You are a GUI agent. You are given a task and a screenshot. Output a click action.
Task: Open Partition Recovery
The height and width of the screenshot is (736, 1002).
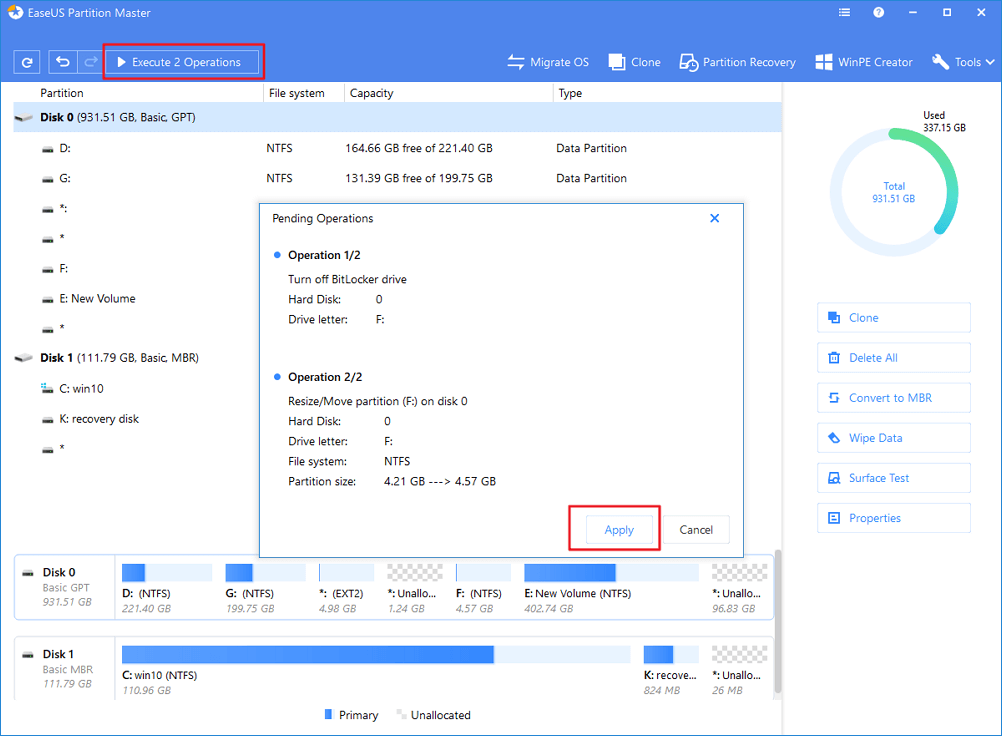coord(737,62)
